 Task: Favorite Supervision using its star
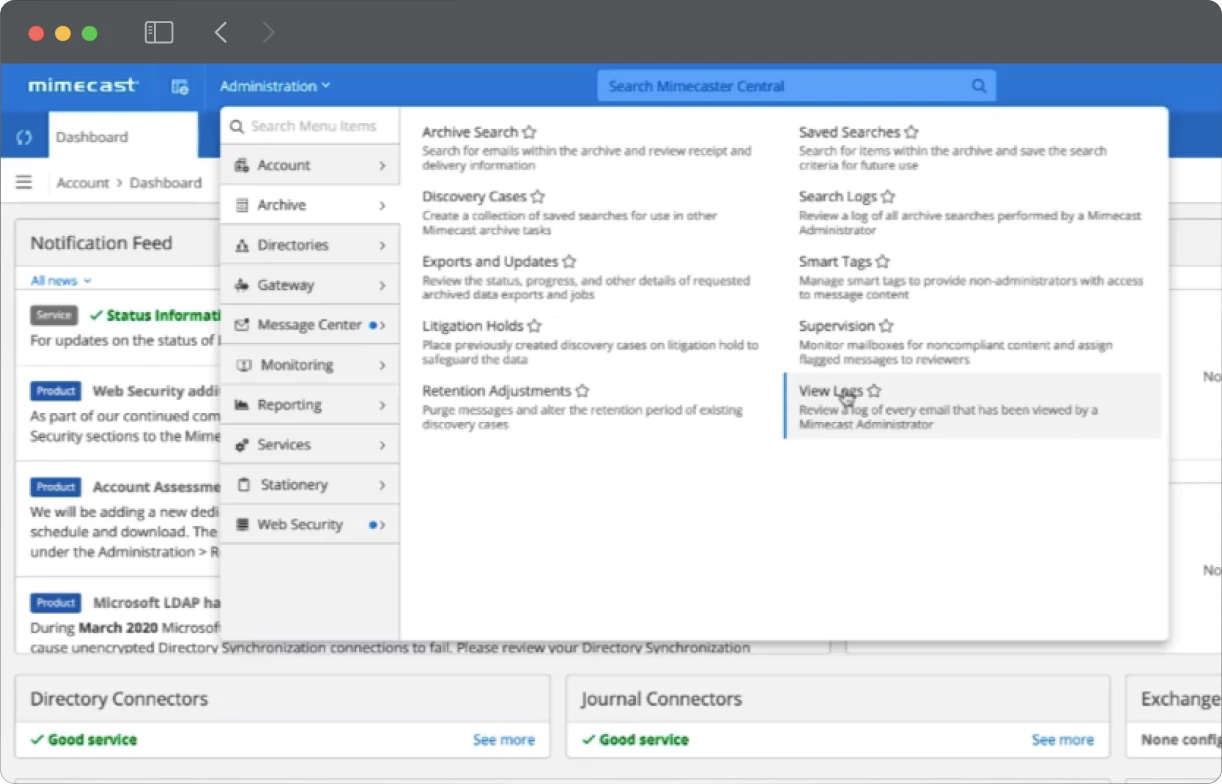886,326
